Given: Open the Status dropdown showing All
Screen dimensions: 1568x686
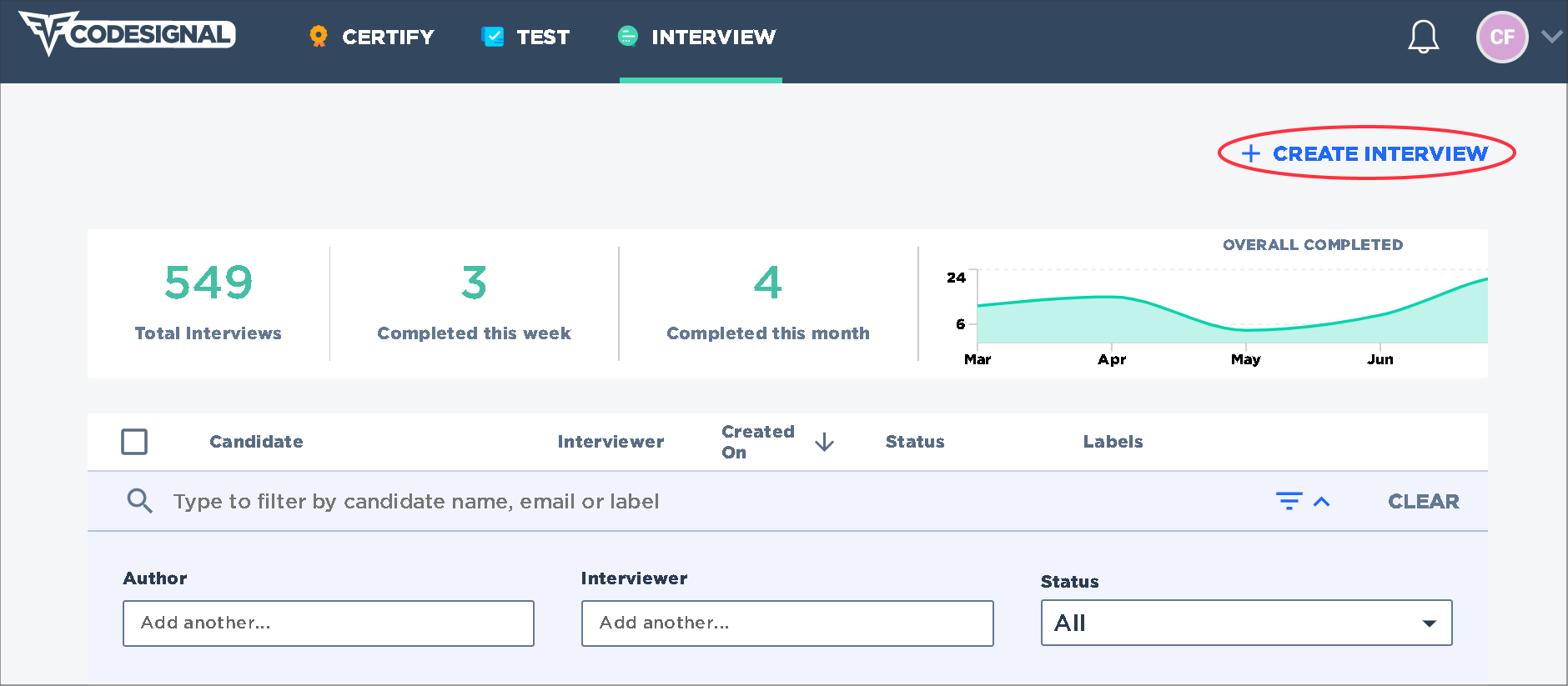Looking at the screenshot, I should coord(1246,623).
